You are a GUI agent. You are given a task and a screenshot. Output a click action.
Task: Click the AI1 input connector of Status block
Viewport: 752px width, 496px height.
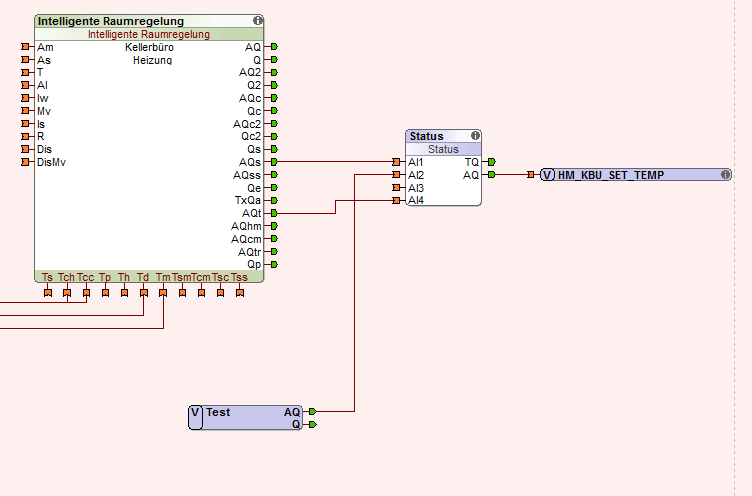(x=398, y=162)
